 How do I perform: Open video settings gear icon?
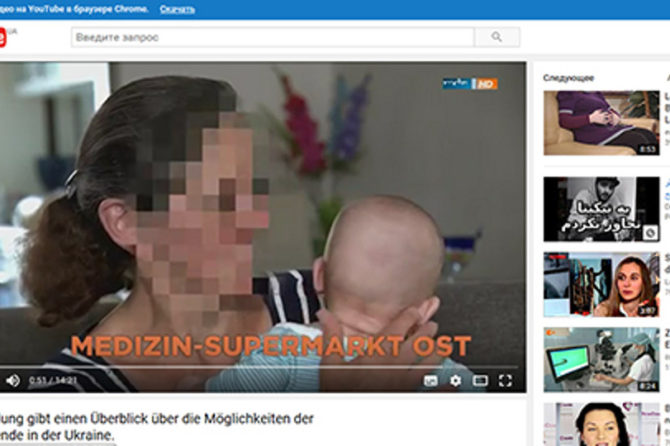coord(456,380)
